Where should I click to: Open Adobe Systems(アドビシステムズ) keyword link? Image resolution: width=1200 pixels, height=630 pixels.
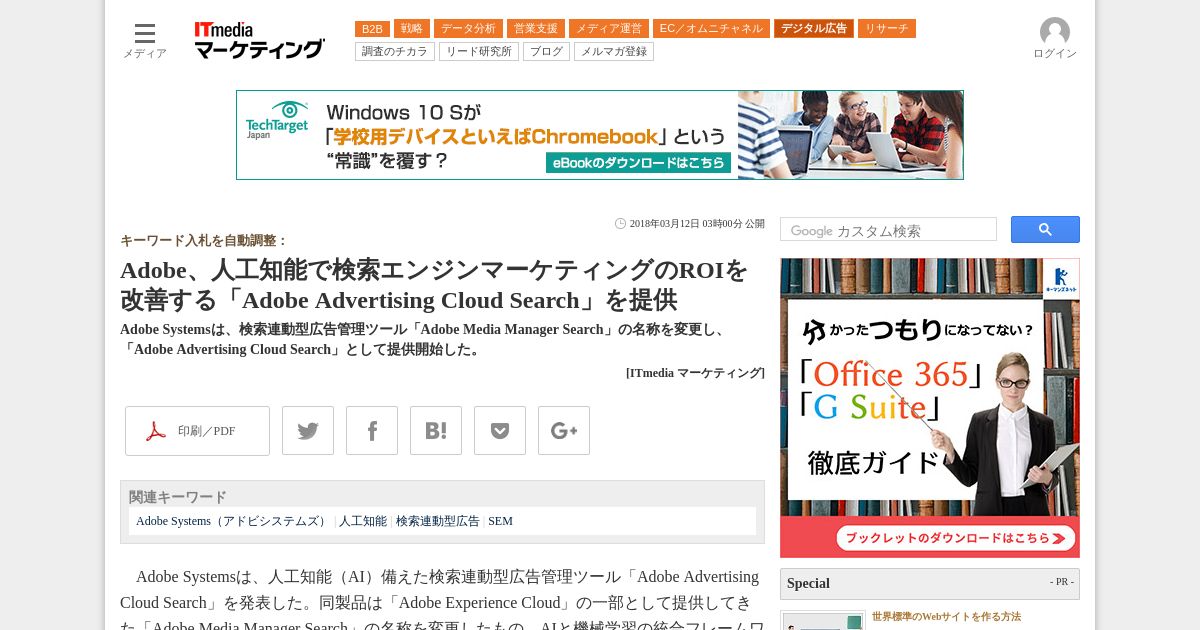(233, 521)
